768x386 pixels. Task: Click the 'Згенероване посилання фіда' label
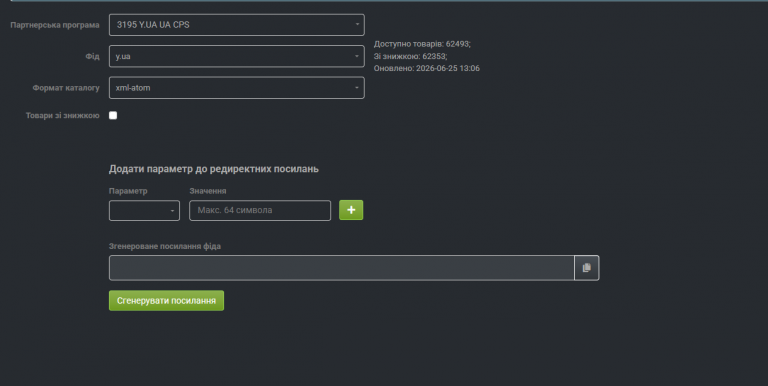coord(165,246)
